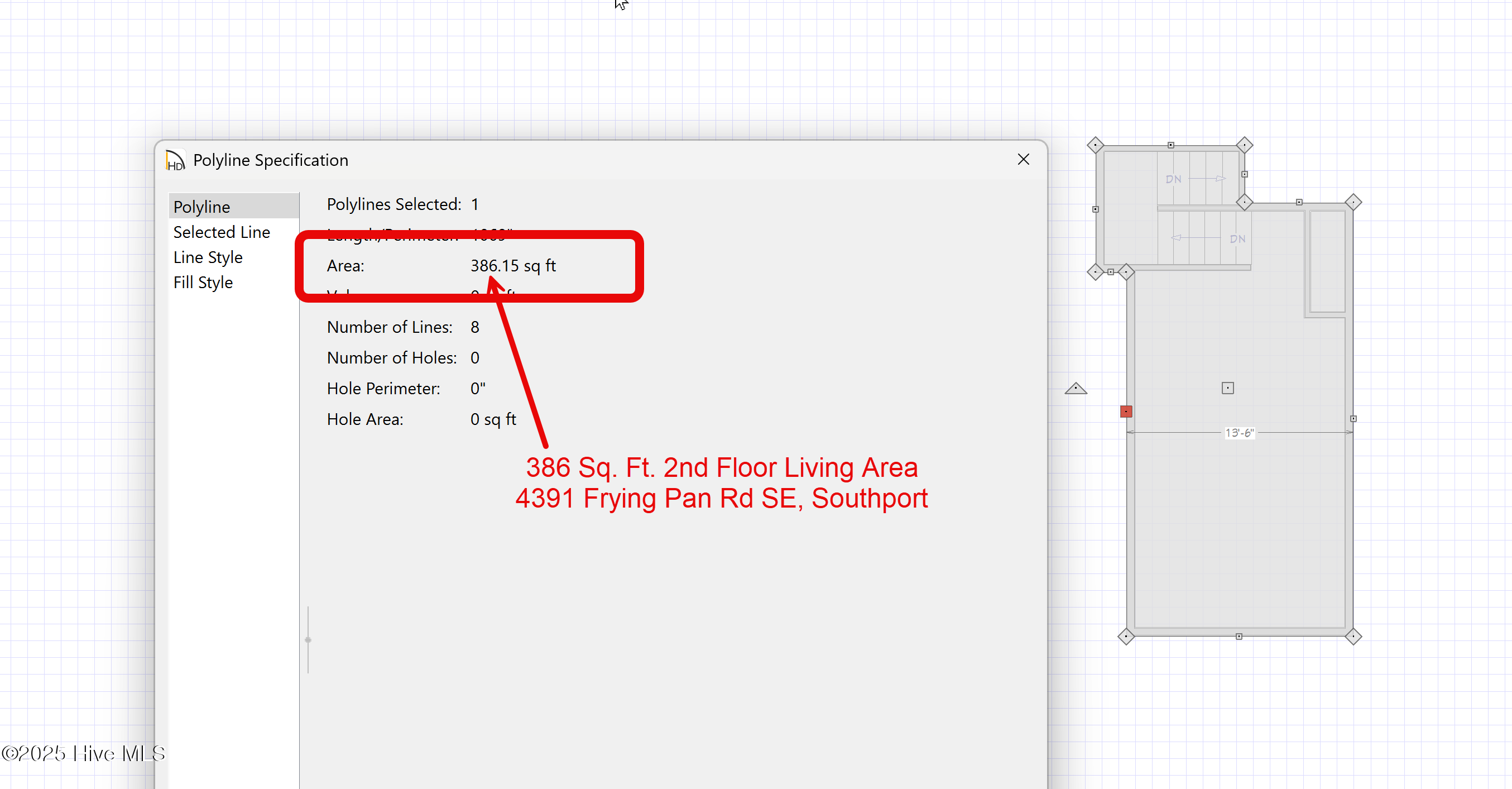Click the lower DN staircase label

(x=1237, y=239)
